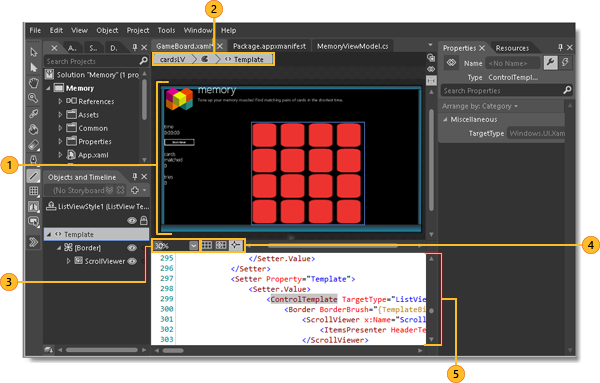The height and width of the screenshot is (383, 600).
Task: Select the Zoom magnifier tool
Action: pyautogui.click(x=34, y=98)
